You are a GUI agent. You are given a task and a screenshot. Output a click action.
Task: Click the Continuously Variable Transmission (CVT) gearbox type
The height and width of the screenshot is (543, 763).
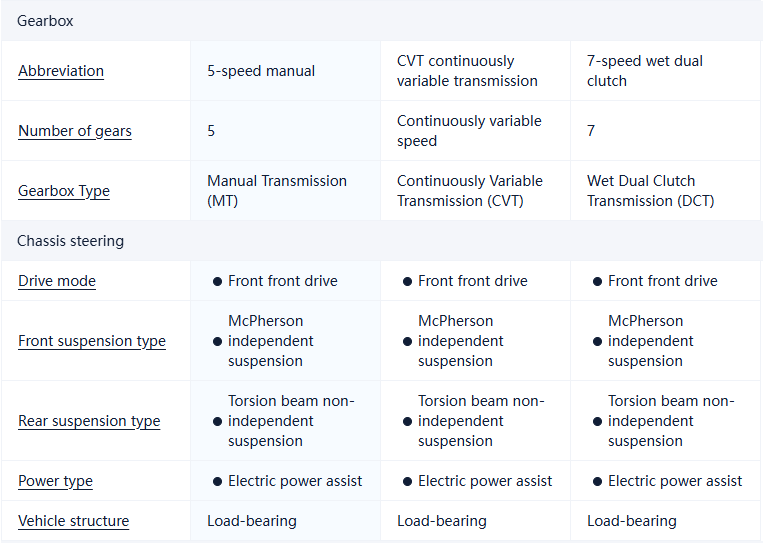coord(470,191)
